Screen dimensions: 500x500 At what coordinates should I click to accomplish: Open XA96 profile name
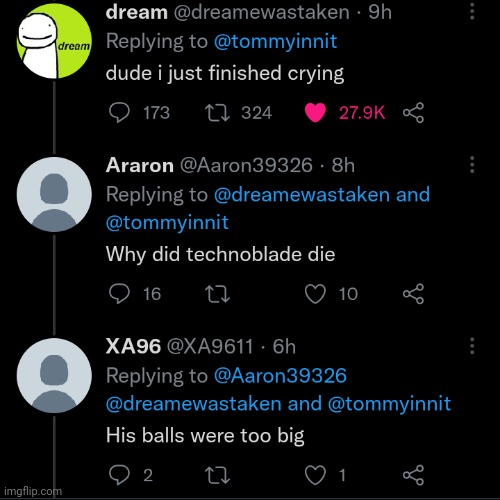pyautogui.click(x=133, y=346)
